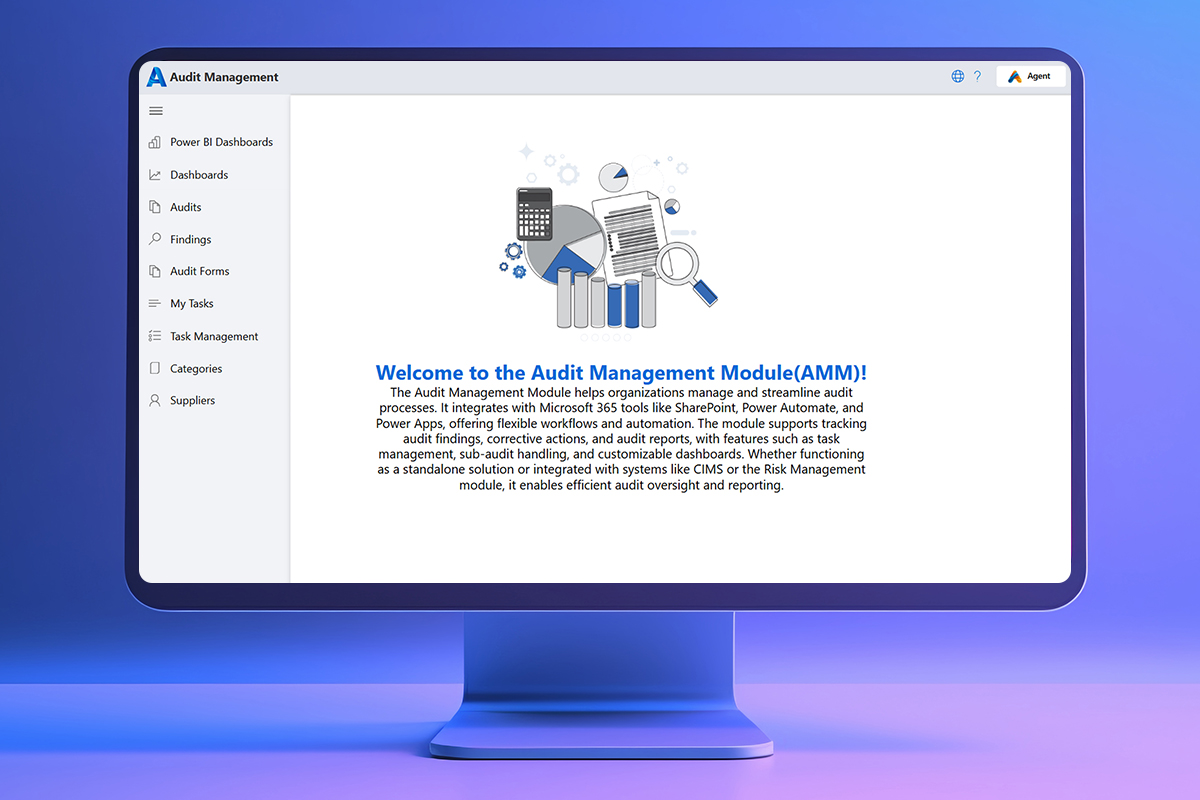Image resolution: width=1200 pixels, height=800 pixels.
Task: Open Audits via its copy icon
Action: pos(155,207)
